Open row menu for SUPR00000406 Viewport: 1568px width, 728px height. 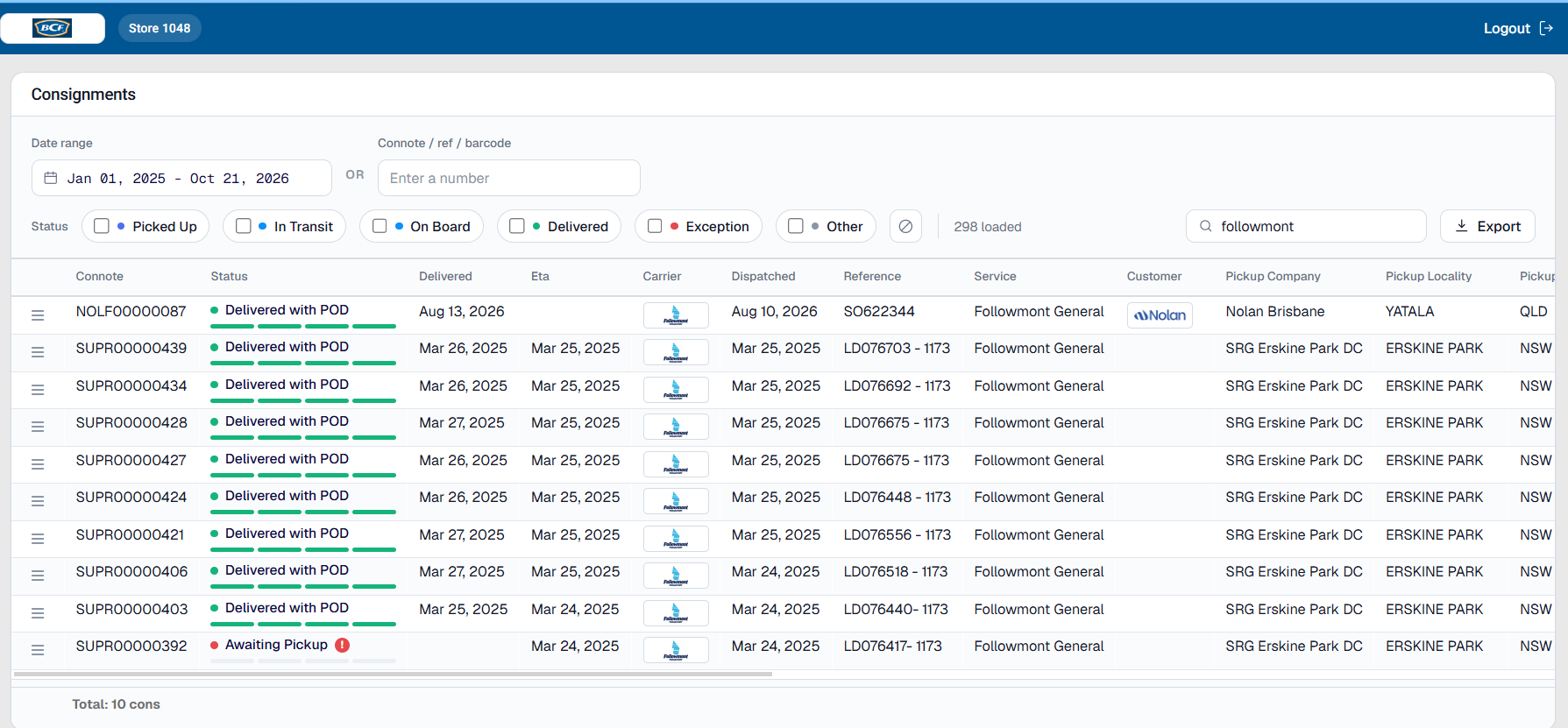coord(38,576)
